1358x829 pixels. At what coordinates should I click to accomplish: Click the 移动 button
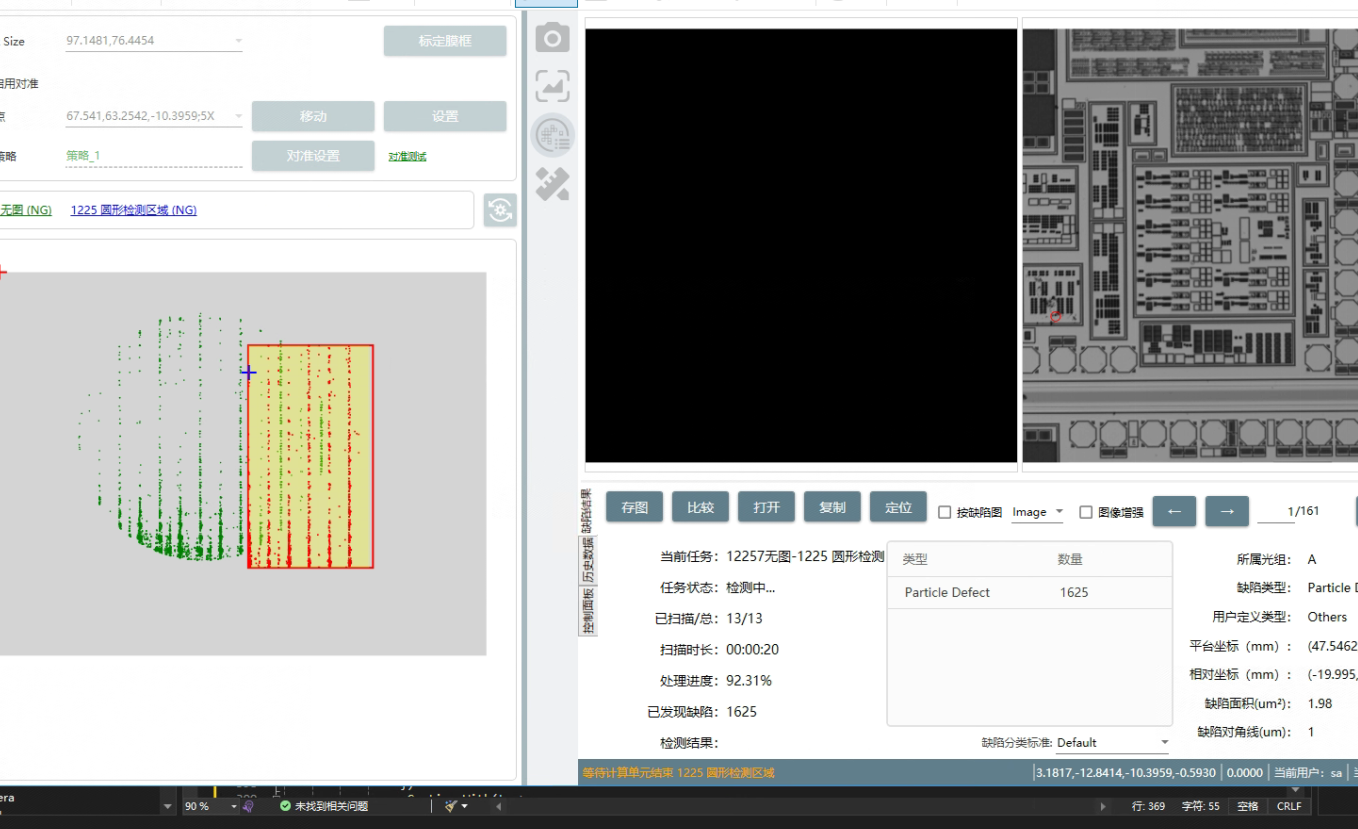313,116
